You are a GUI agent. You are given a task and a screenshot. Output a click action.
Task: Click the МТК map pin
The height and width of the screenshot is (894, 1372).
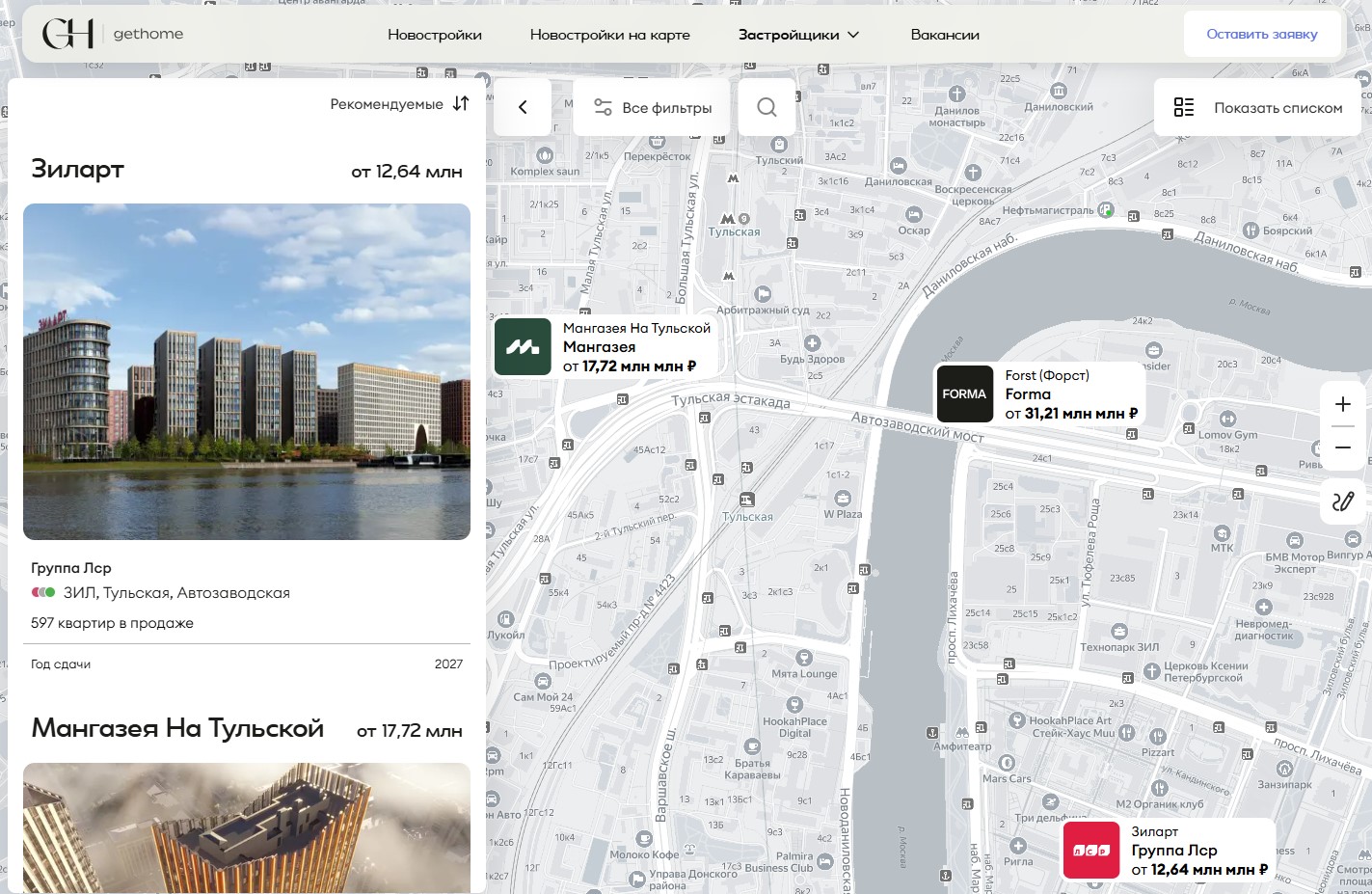(1222, 533)
